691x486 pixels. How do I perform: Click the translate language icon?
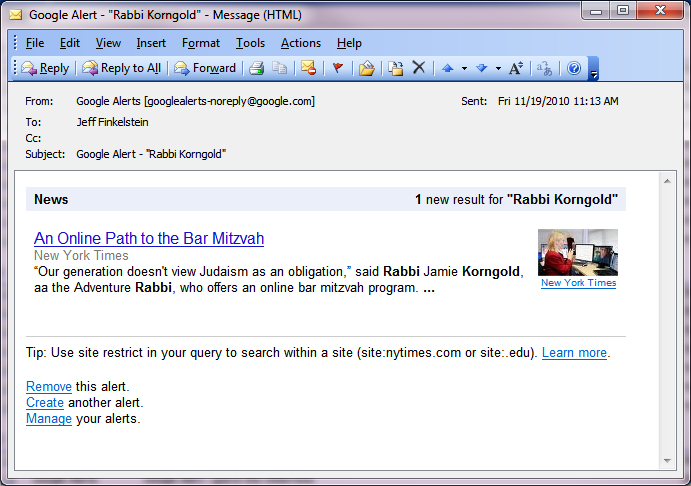(x=544, y=68)
